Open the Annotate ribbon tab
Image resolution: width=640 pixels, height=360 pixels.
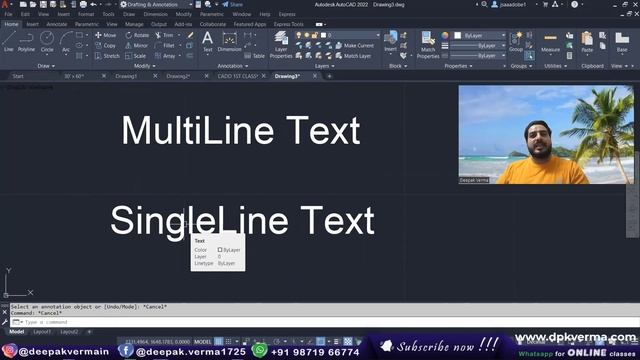(56, 24)
